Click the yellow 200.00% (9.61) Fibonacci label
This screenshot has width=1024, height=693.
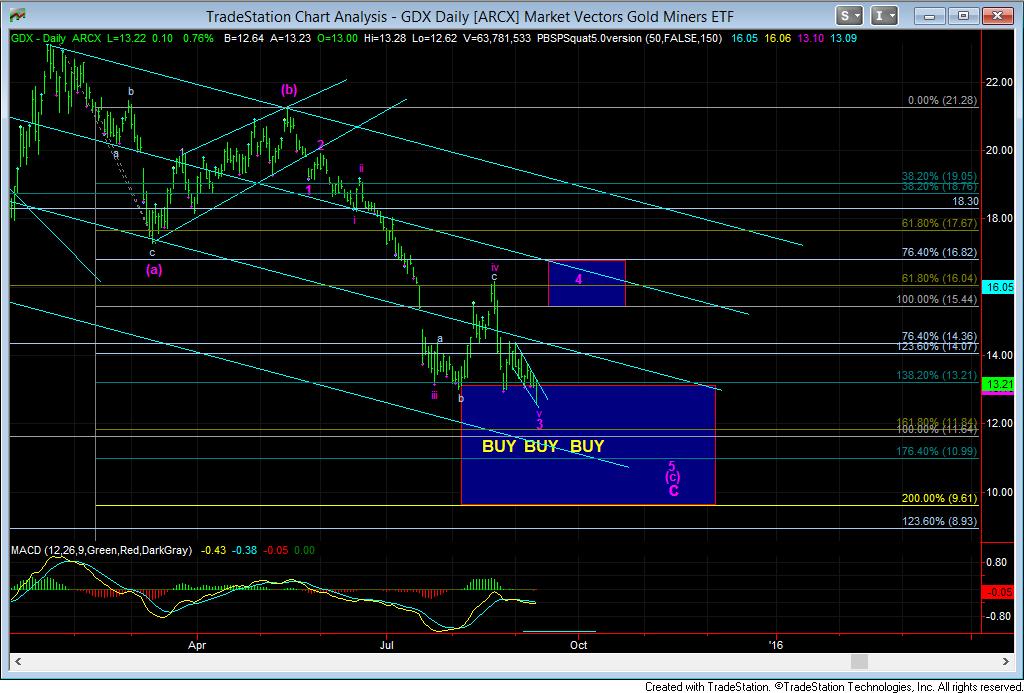[x=939, y=498]
